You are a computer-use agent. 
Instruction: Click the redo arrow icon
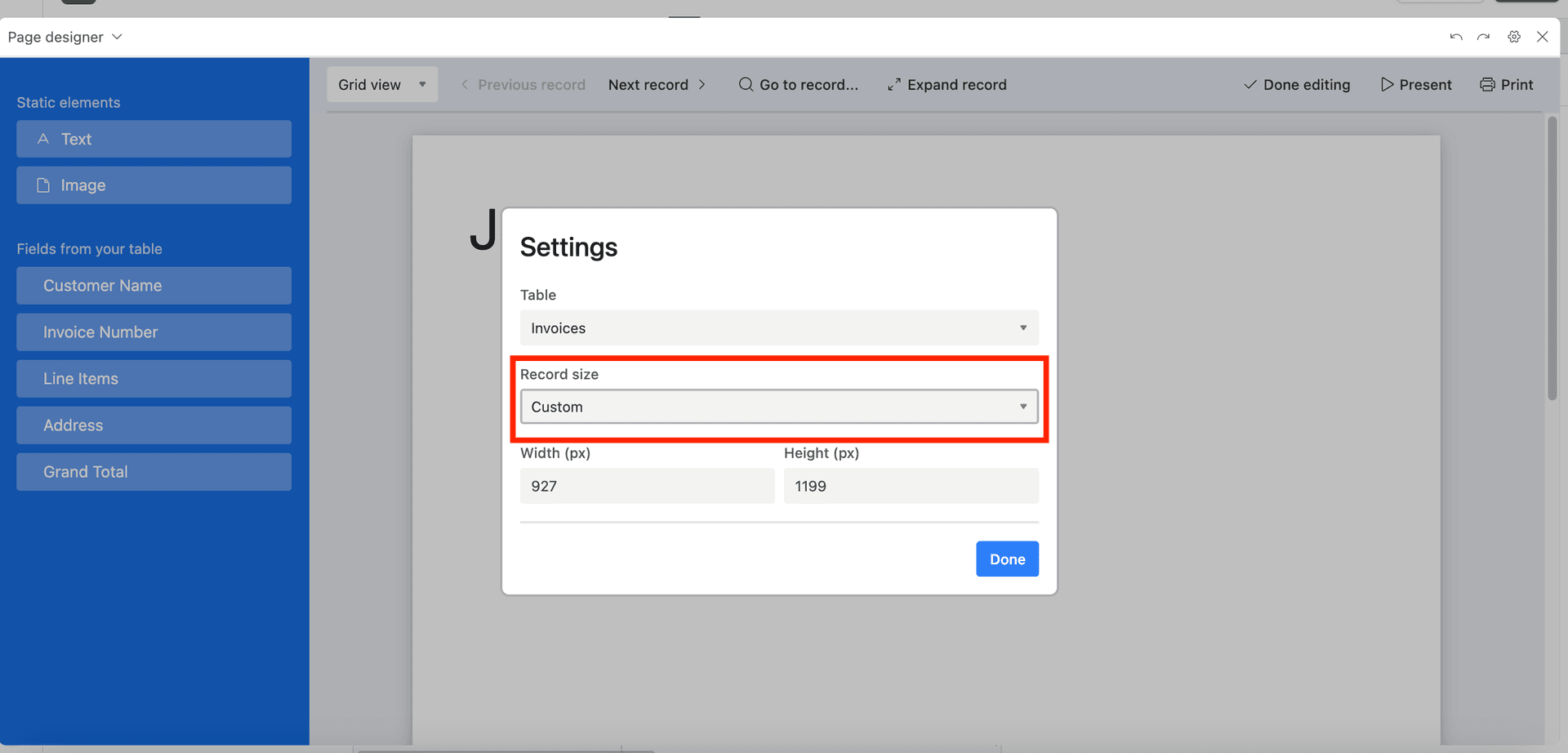point(1483,36)
